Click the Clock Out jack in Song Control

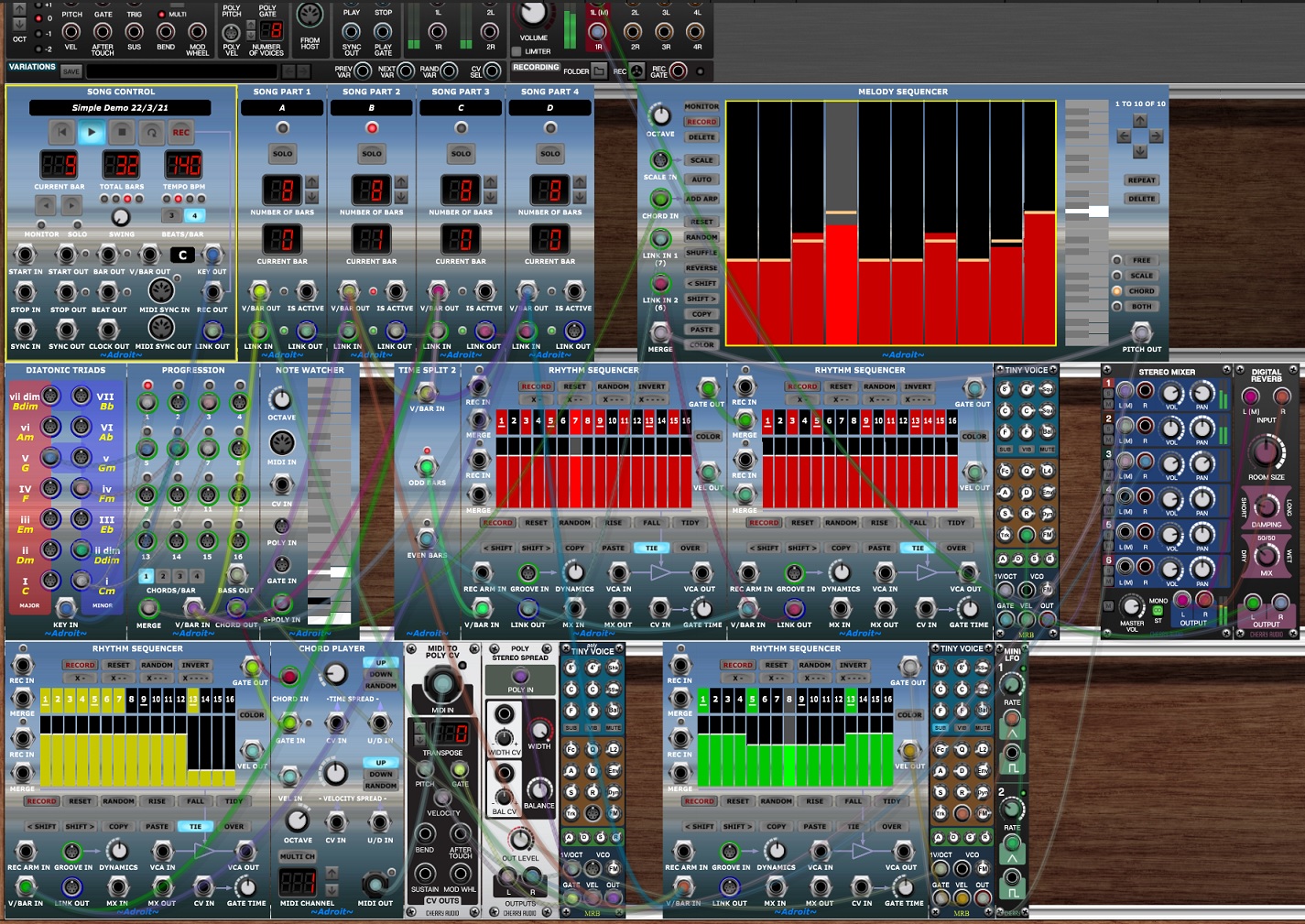pyautogui.click(x=108, y=330)
